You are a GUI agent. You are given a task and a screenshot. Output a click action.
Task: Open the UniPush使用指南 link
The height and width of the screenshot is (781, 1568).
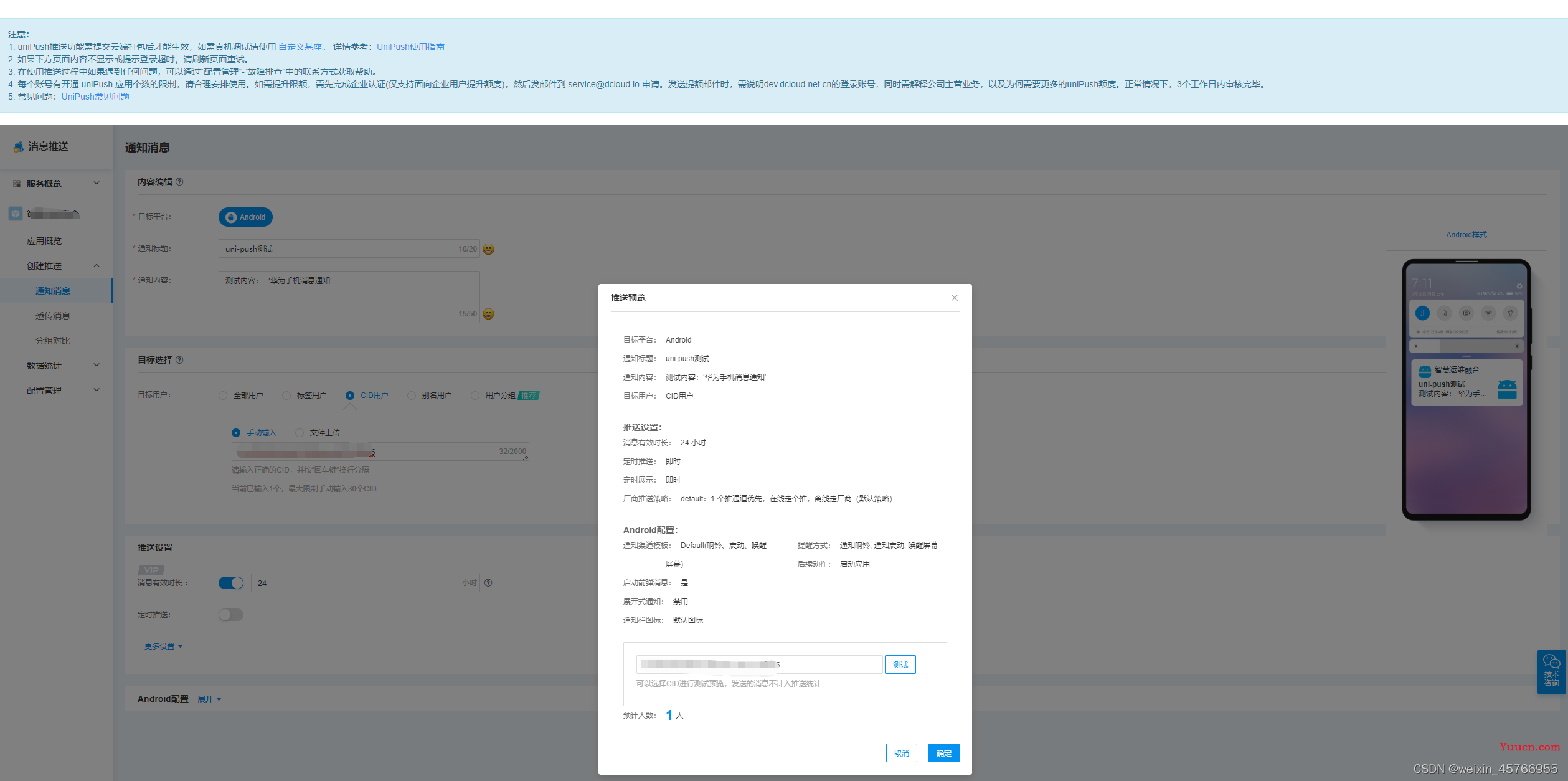(x=410, y=47)
